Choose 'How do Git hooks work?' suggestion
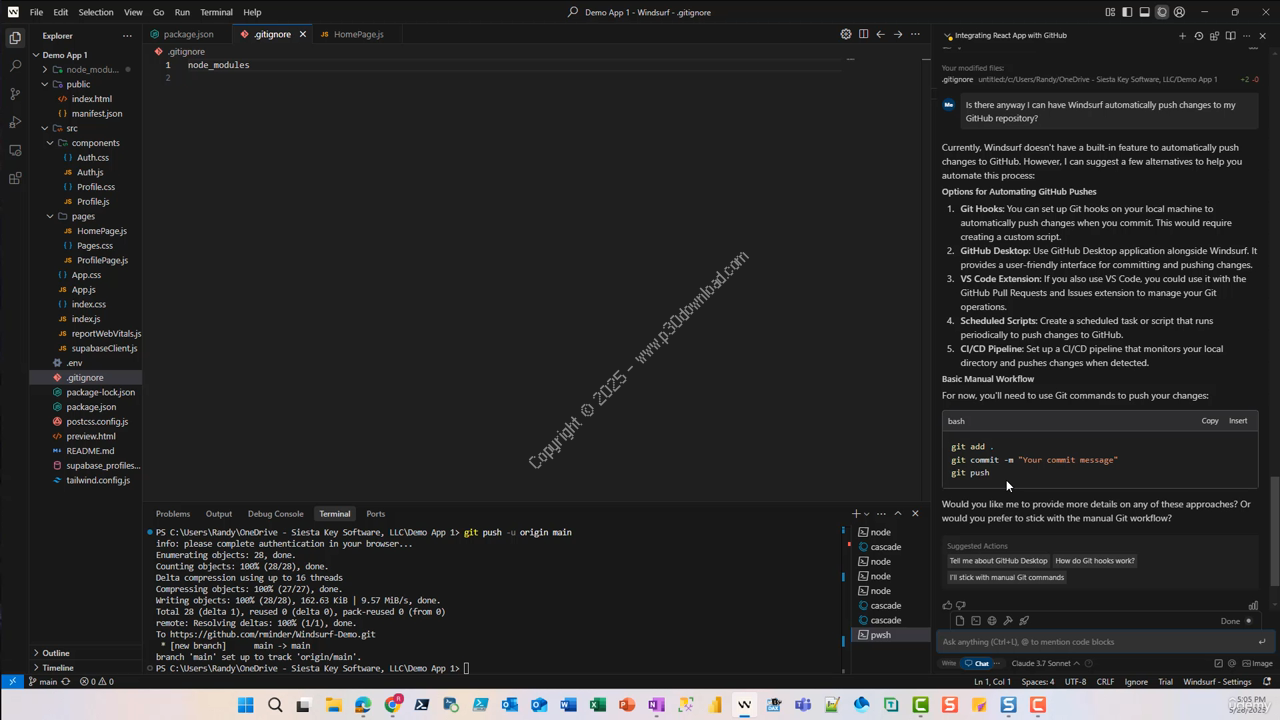The height and width of the screenshot is (720, 1280). [1095, 561]
